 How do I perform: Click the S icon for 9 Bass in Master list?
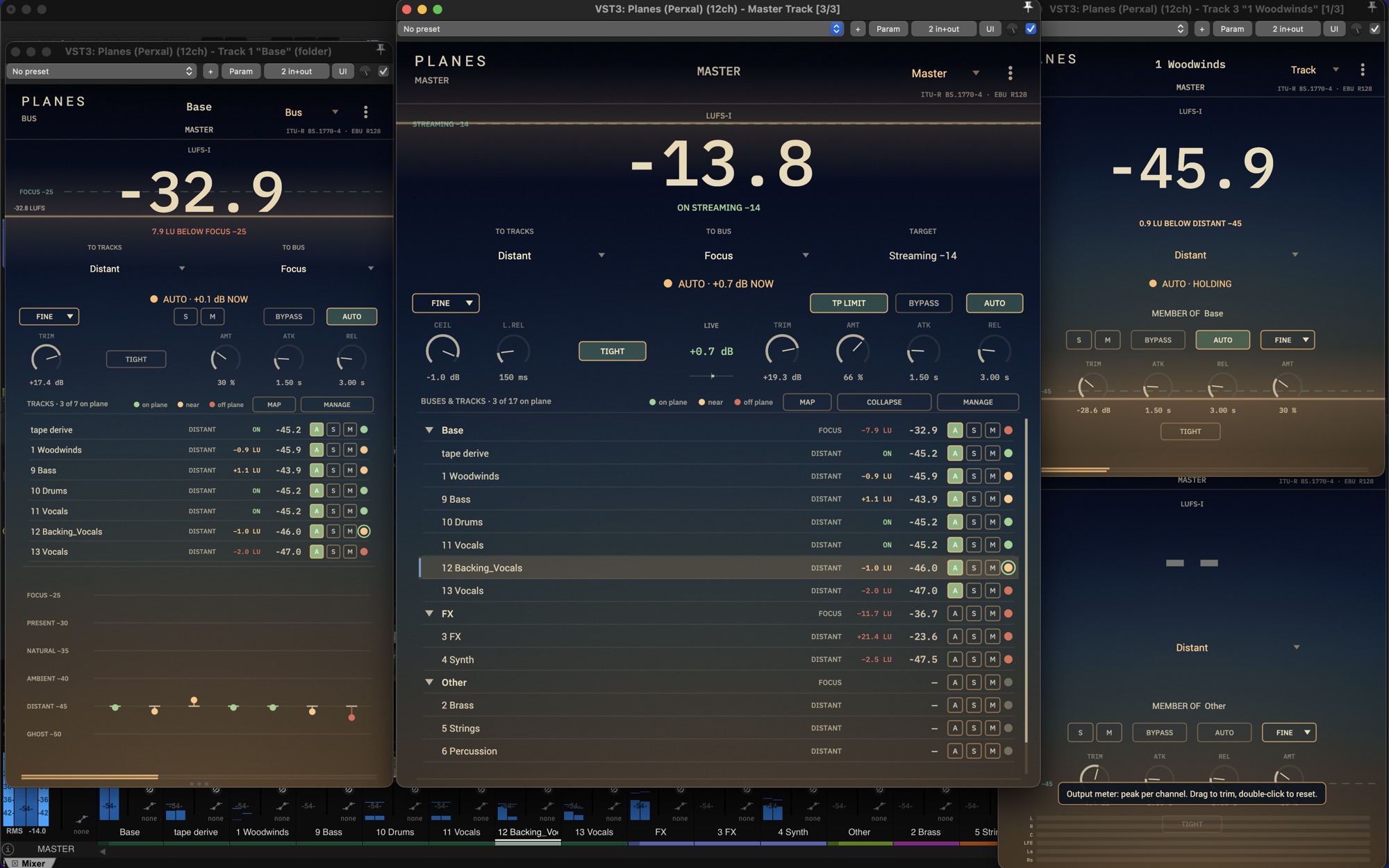[x=974, y=499]
